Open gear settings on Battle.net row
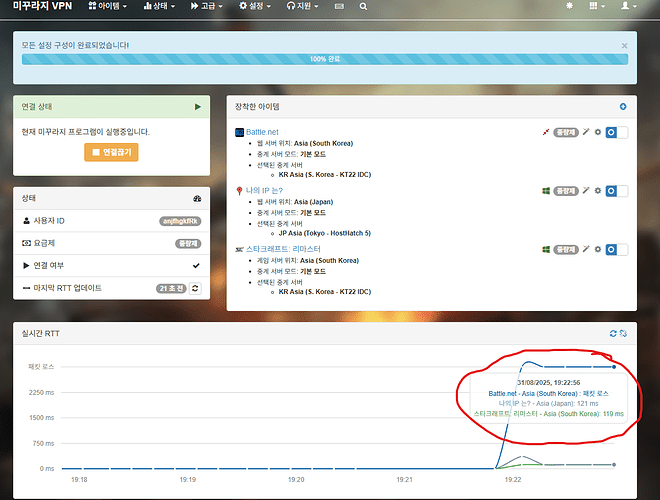 coord(598,132)
